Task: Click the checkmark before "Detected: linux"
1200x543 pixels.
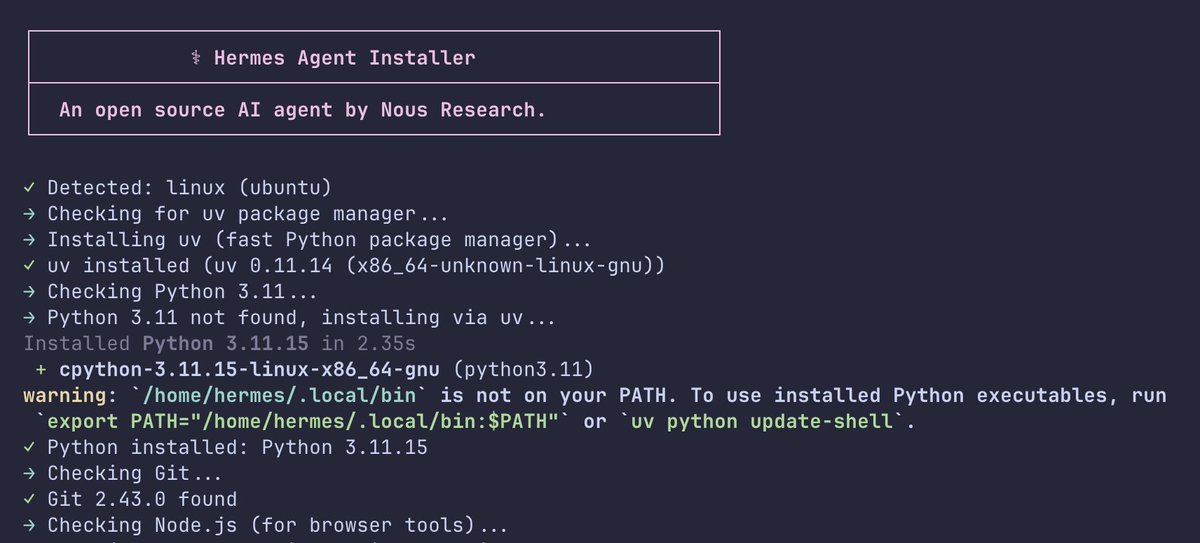Action: [30, 188]
